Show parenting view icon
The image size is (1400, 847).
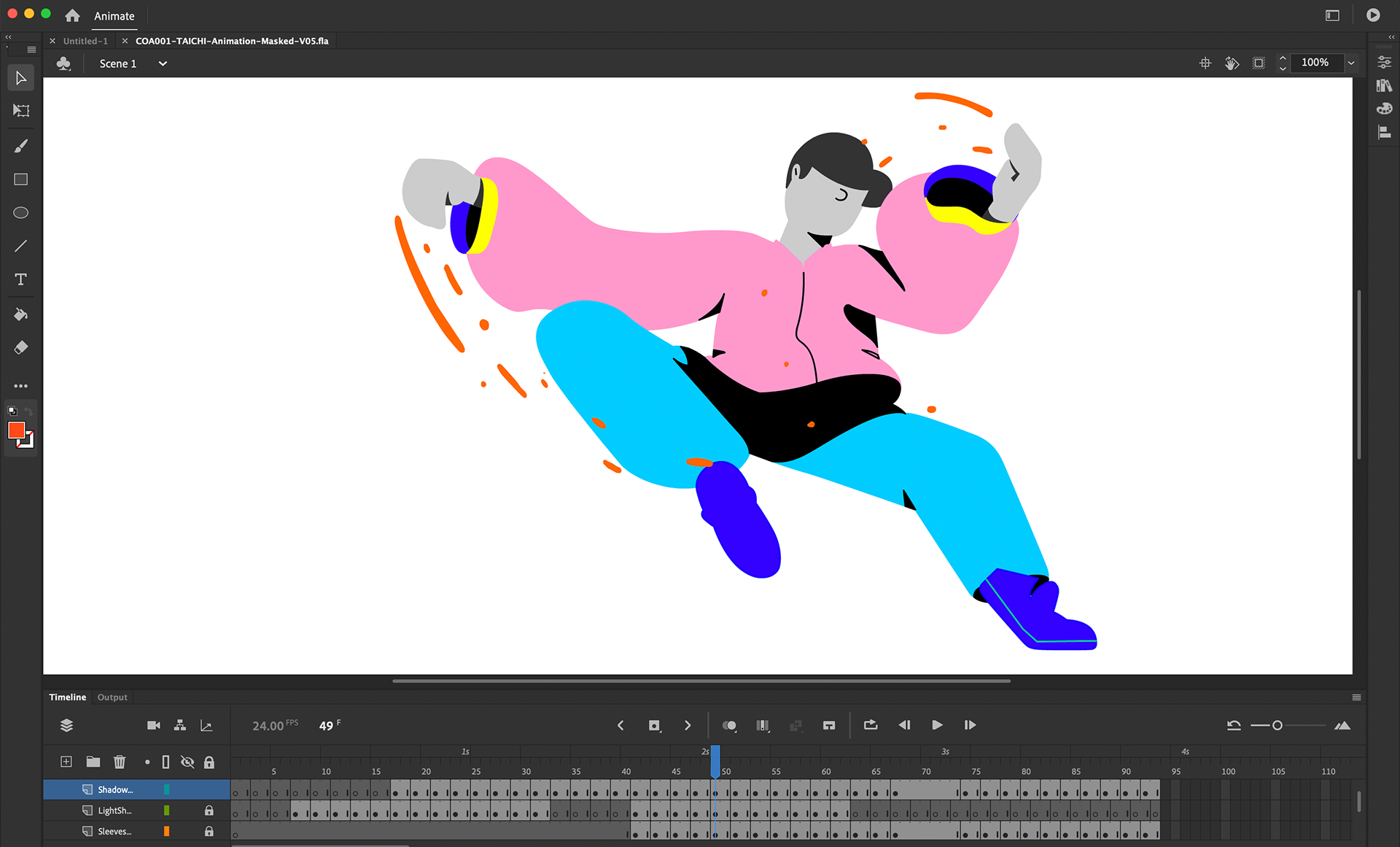pos(180,725)
